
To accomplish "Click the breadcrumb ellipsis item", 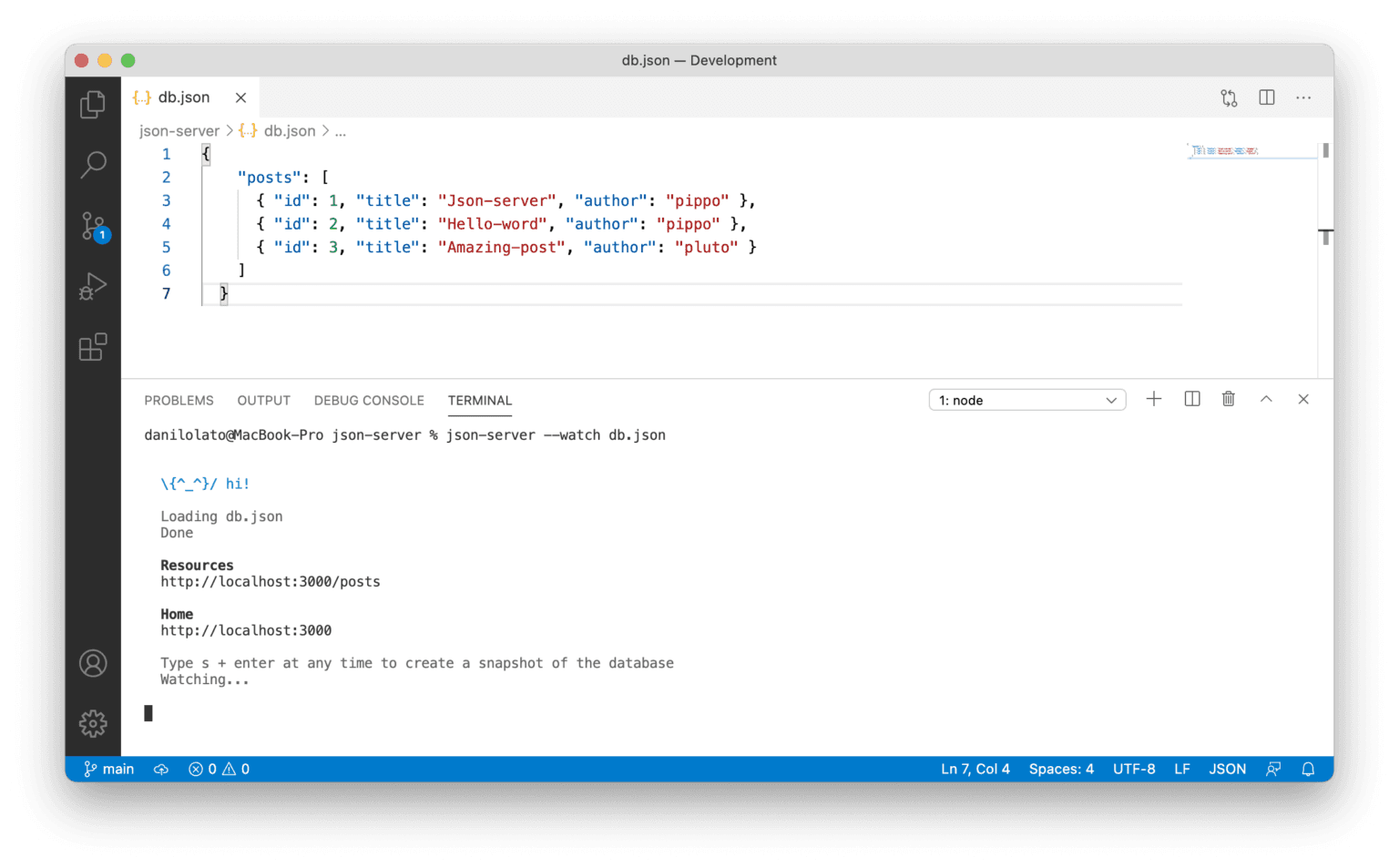I will pyautogui.click(x=340, y=131).
